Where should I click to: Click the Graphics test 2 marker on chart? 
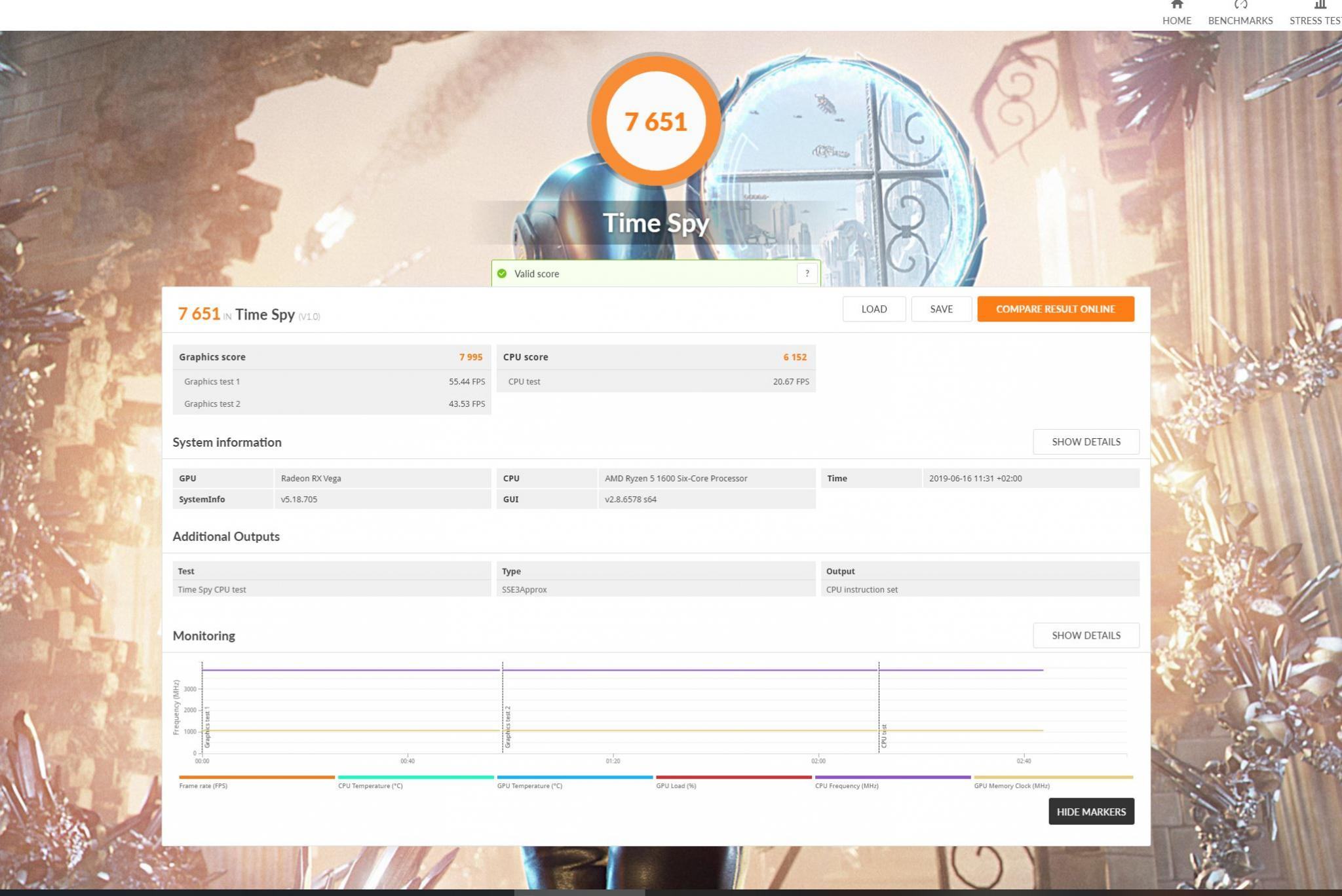click(508, 727)
